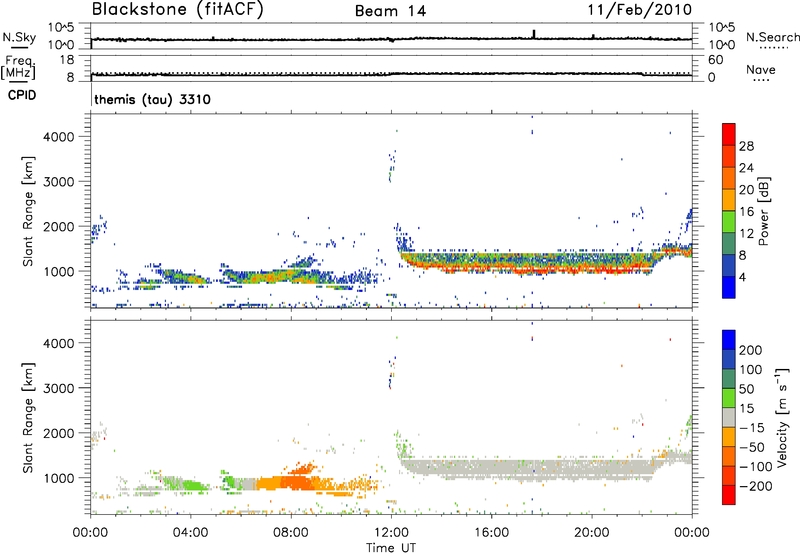This screenshot has height=554, width=800.
Task: Click the 'Nave' legend label
Action: [x=761, y=70]
